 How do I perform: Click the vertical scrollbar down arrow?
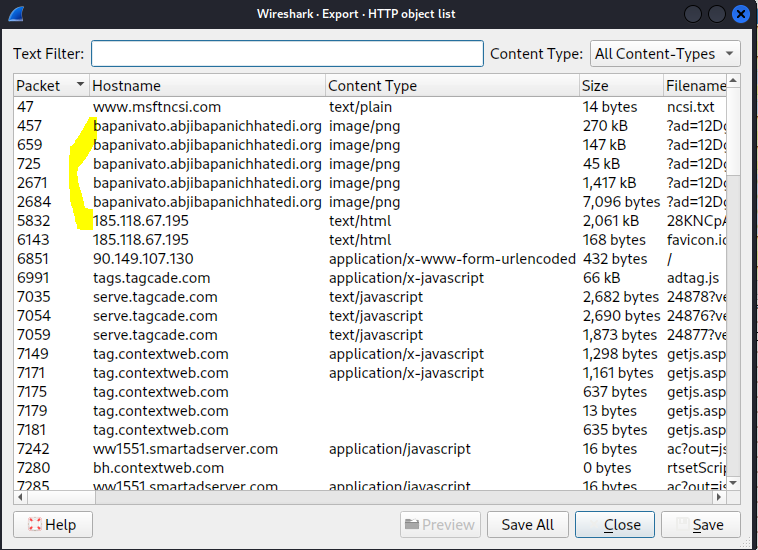point(733,483)
